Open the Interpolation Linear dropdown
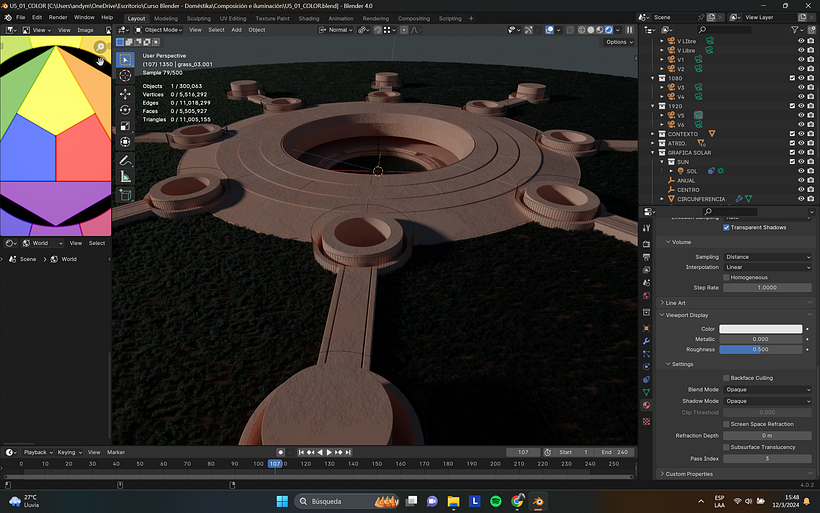This screenshot has width=820, height=513. 767,267
